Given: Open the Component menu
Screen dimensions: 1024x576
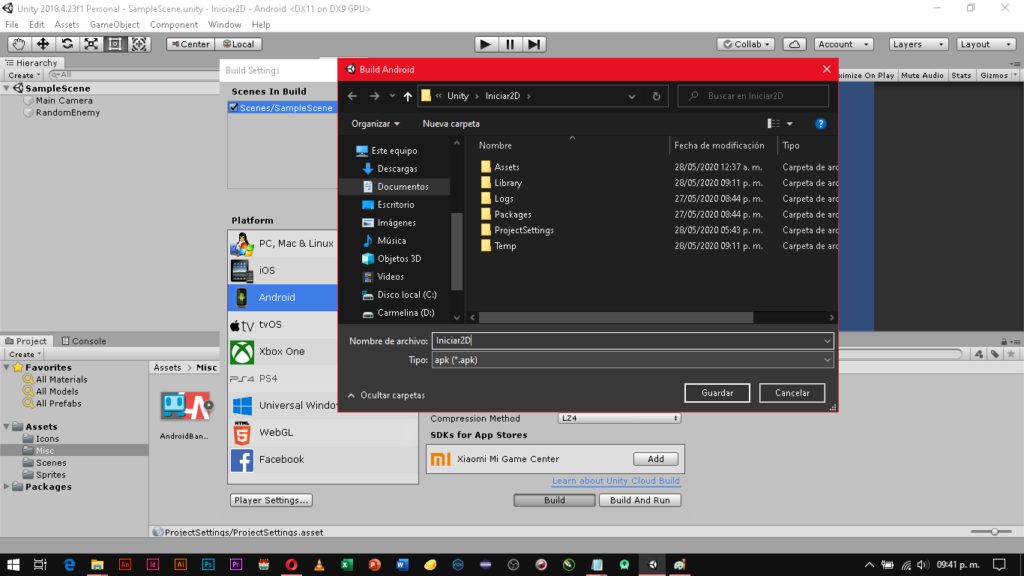Looking at the screenshot, I should tap(174, 24).
